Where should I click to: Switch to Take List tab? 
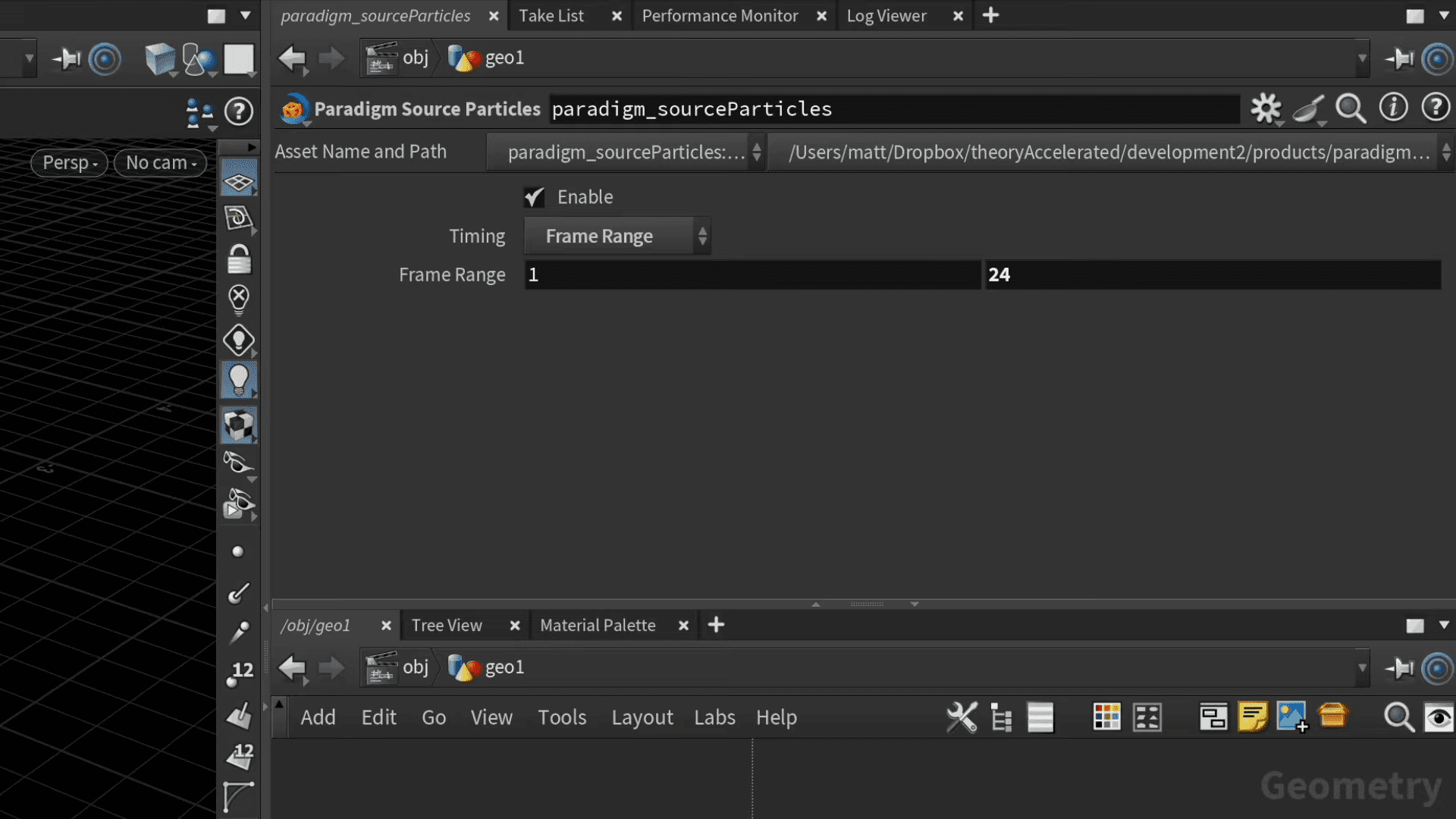[x=551, y=16]
